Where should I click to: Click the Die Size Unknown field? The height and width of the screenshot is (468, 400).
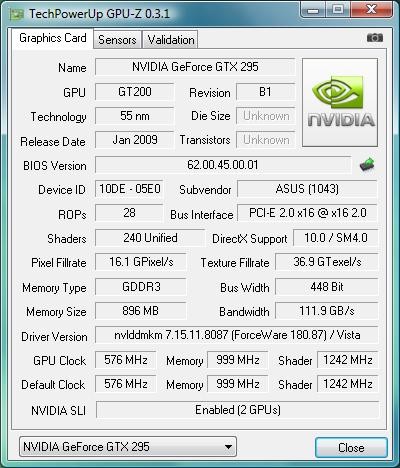coord(266,116)
